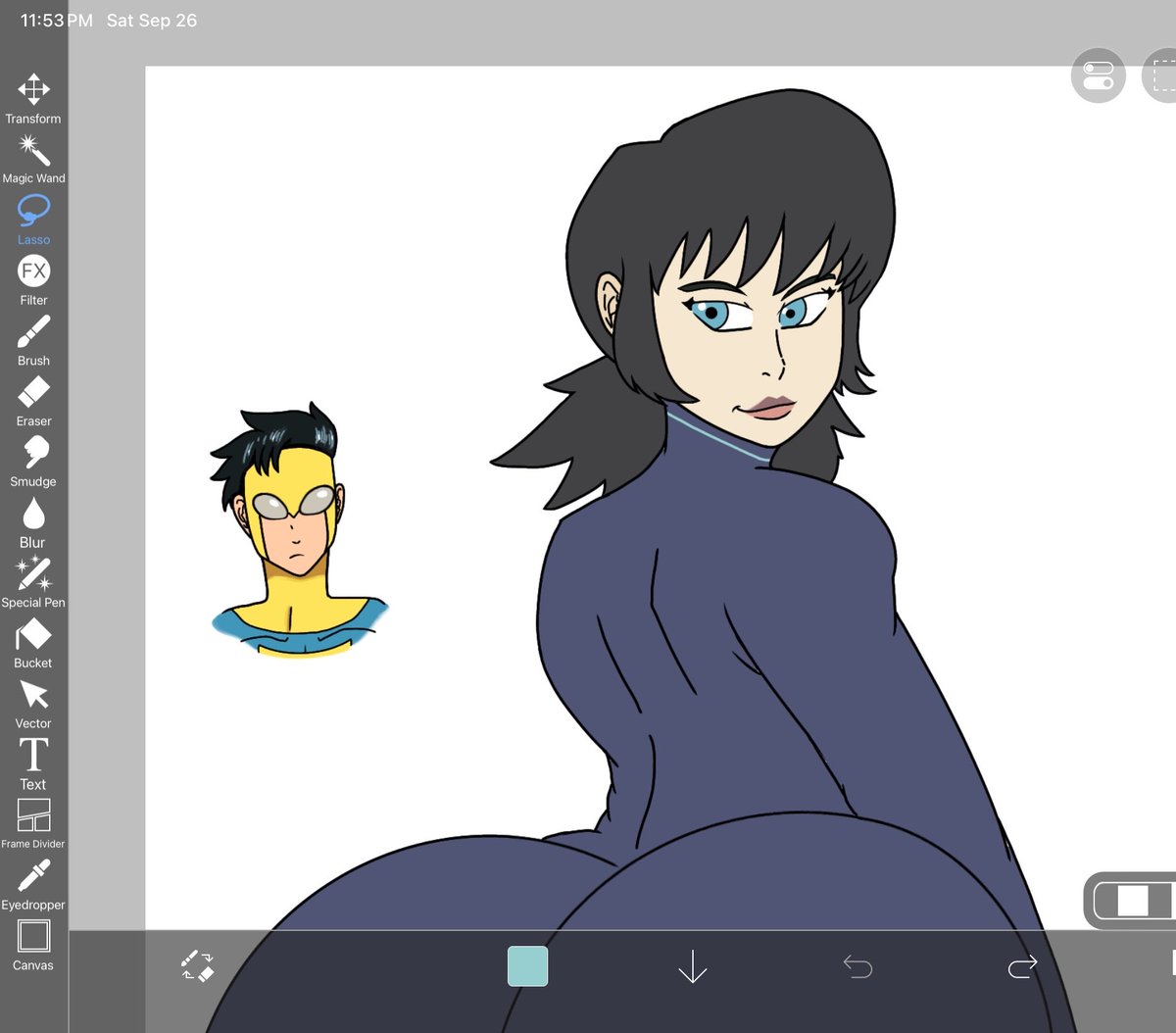Select the Magic Wand tool
The image size is (1176, 1033).
point(33,159)
